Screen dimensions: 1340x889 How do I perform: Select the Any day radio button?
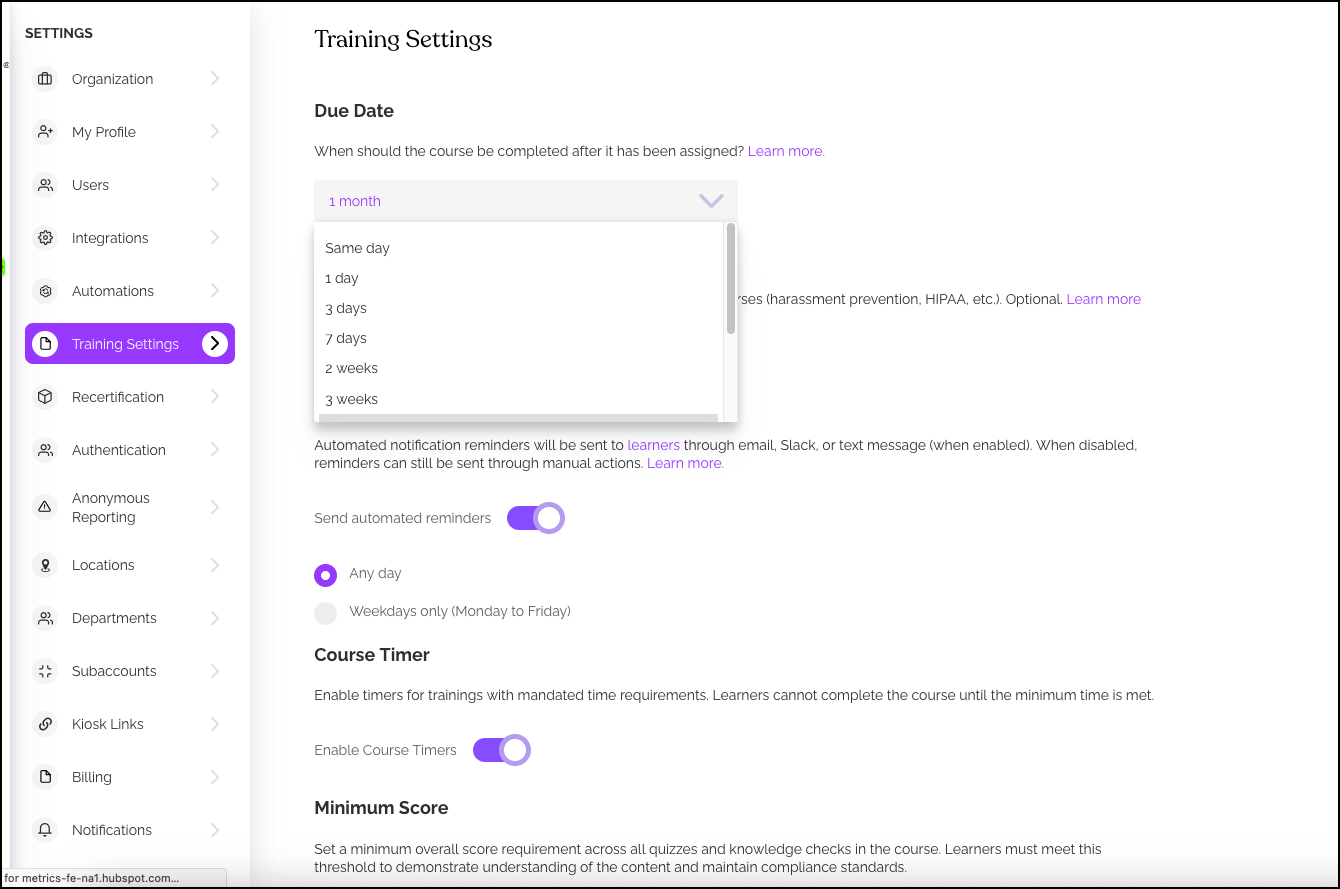click(326, 575)
